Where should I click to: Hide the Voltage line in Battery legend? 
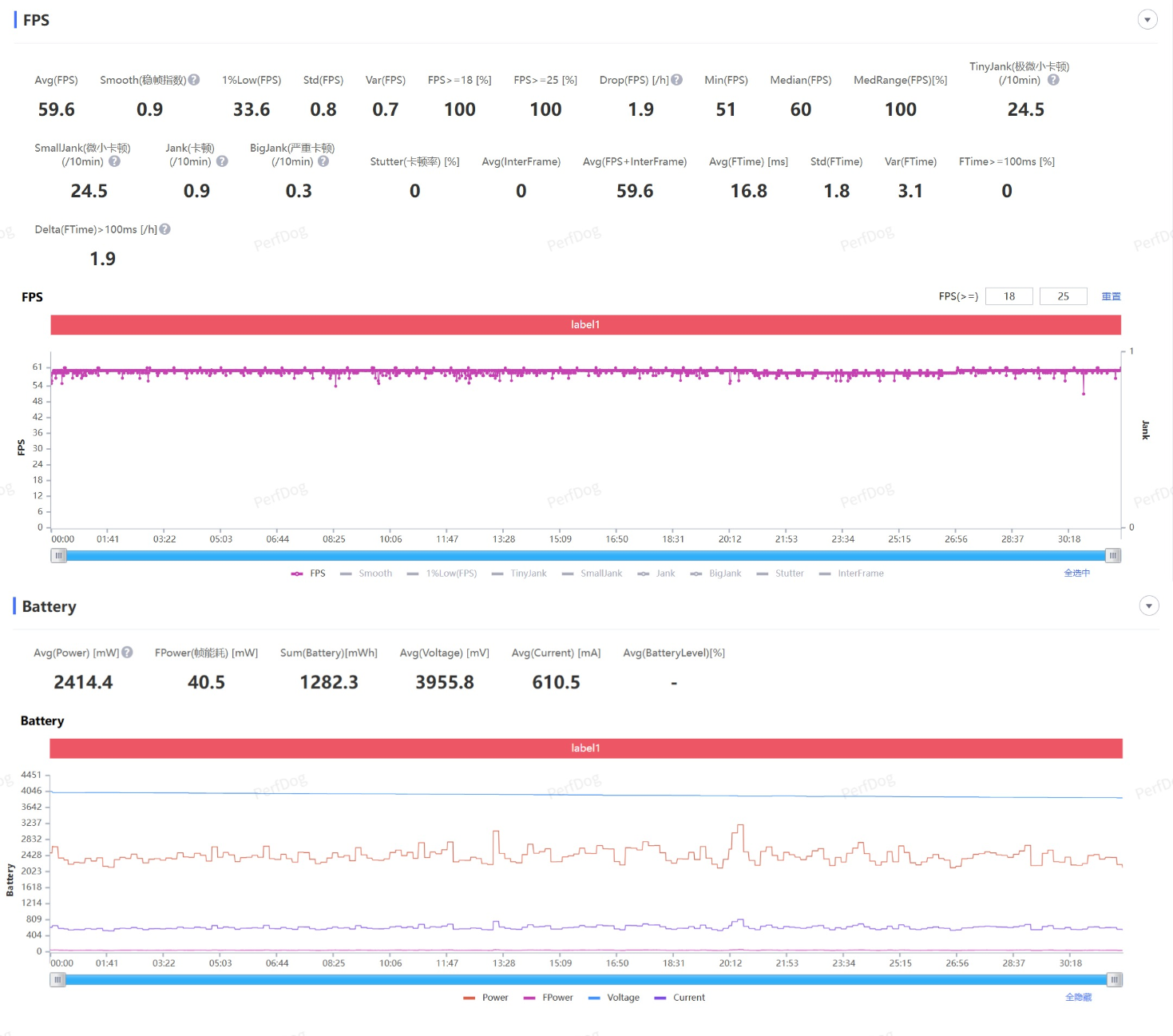pyautogui.click(x=614, y=998)
